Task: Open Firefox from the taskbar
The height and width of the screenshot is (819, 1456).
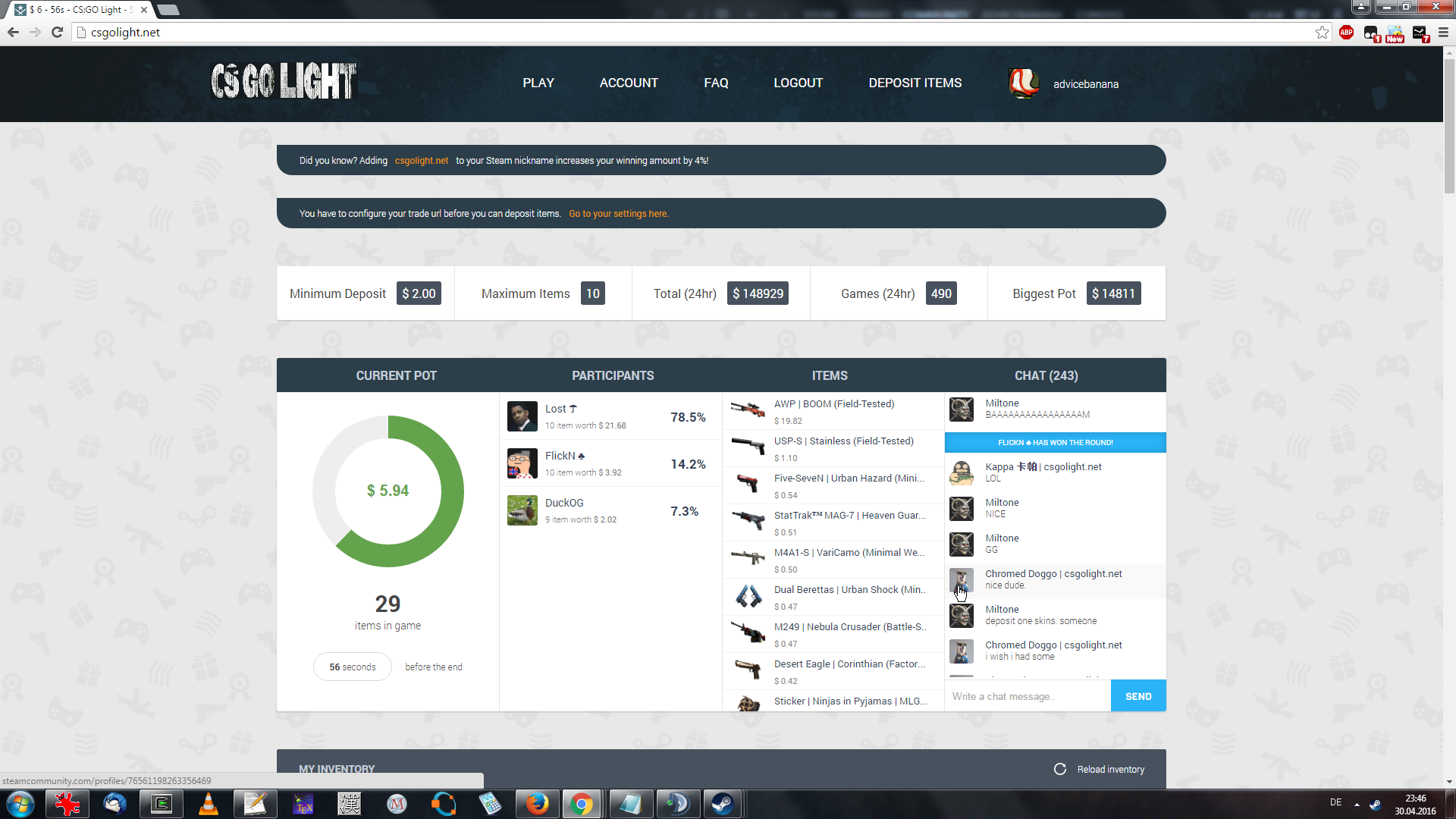Action: [537, 804]
